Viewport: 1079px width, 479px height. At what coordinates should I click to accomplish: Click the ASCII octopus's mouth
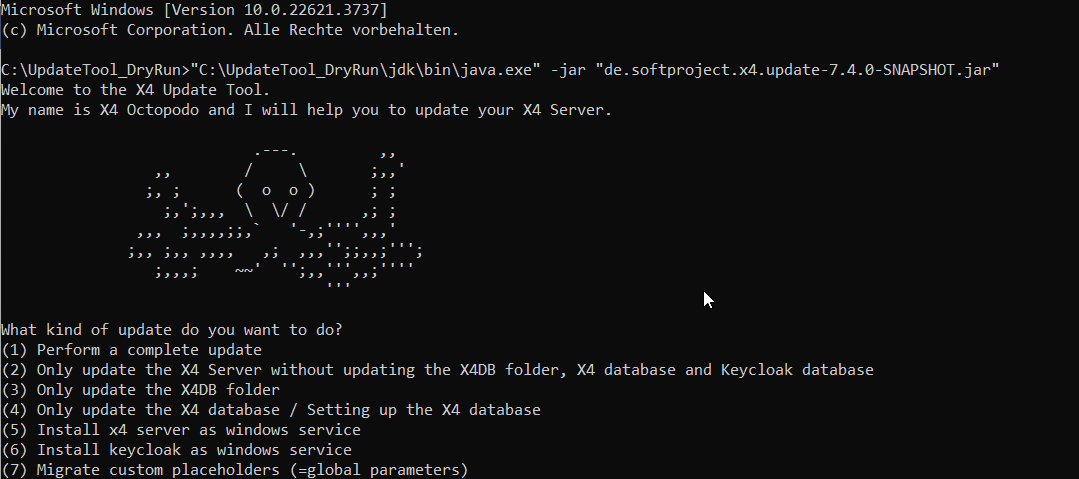point(281,210)
